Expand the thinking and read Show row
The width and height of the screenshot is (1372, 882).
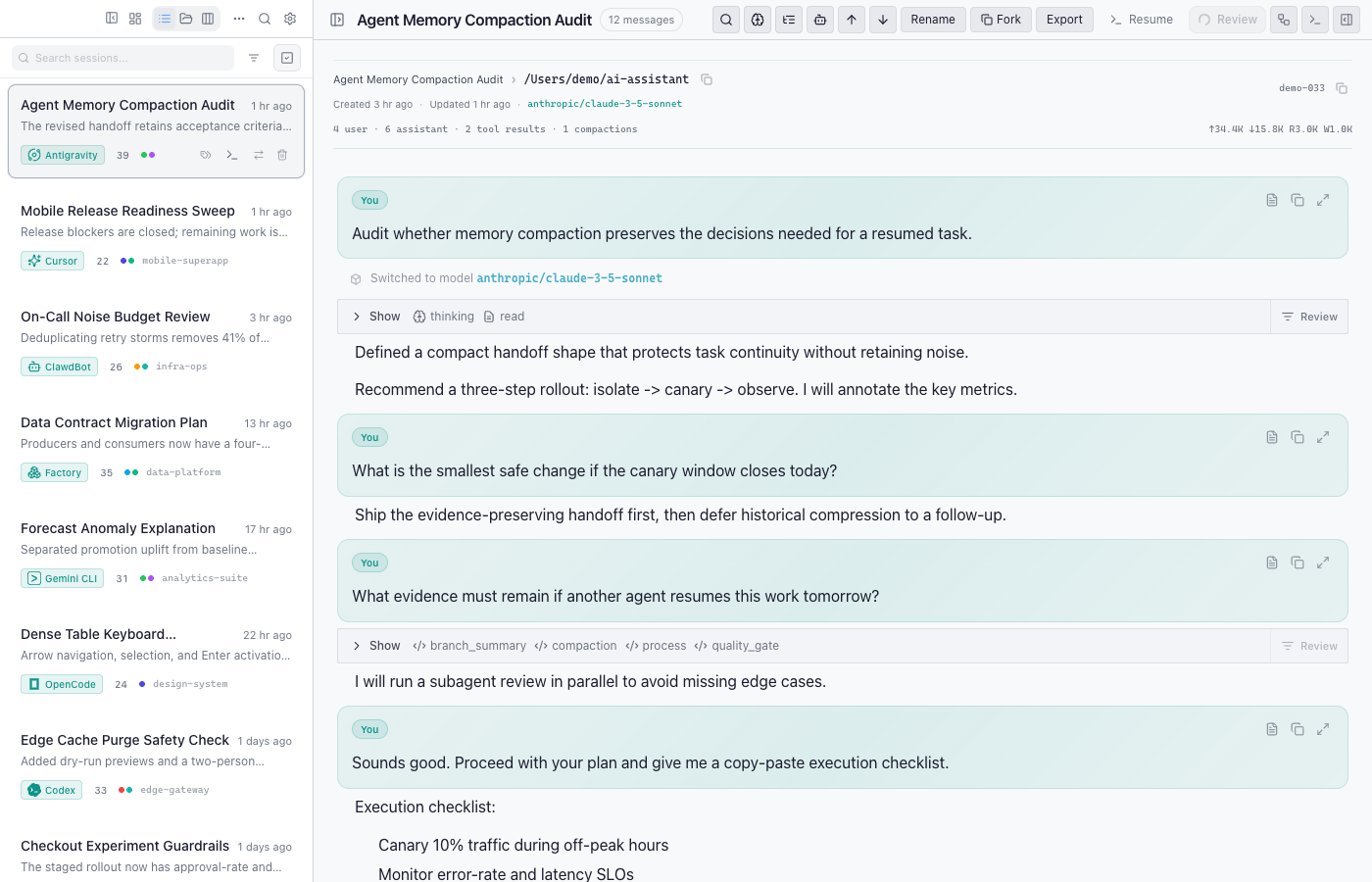coord(804,317)
